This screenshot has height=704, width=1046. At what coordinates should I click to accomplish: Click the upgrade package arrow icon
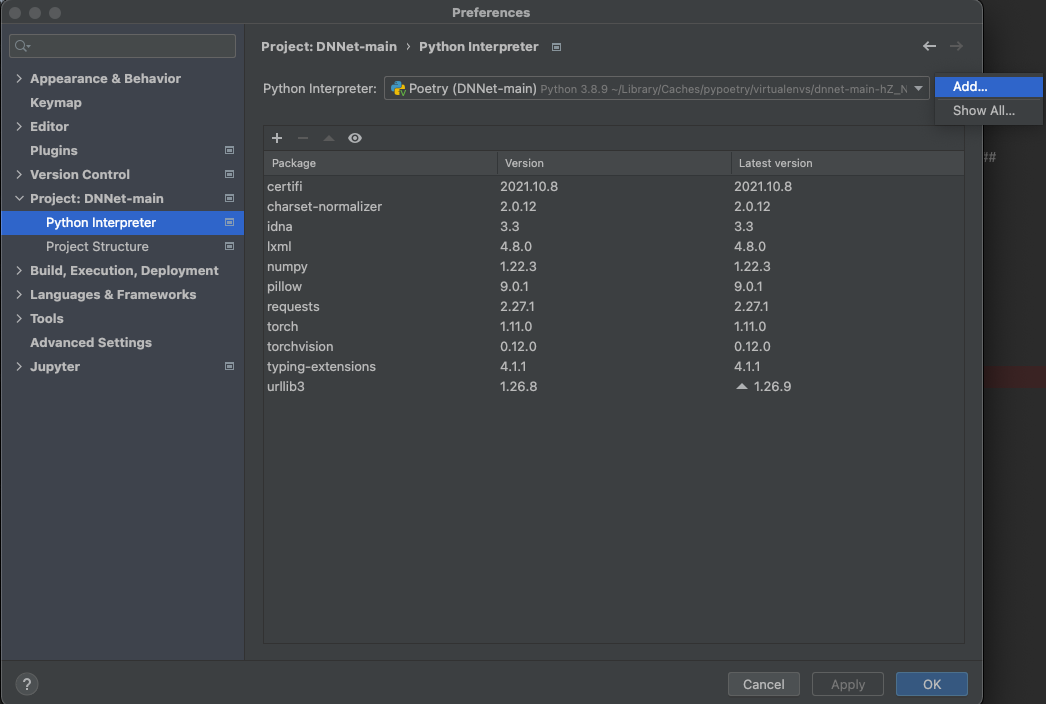click(x=329, y=138)
